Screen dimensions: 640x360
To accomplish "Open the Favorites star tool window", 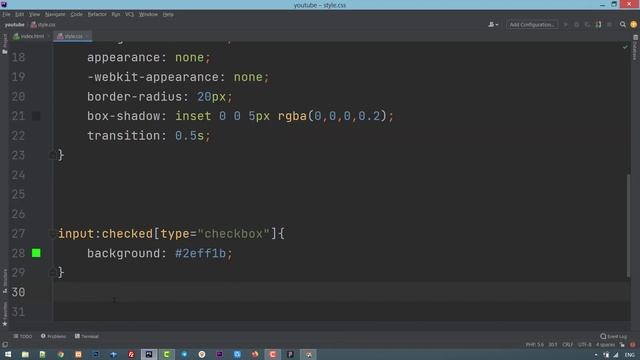I will 4,314.
